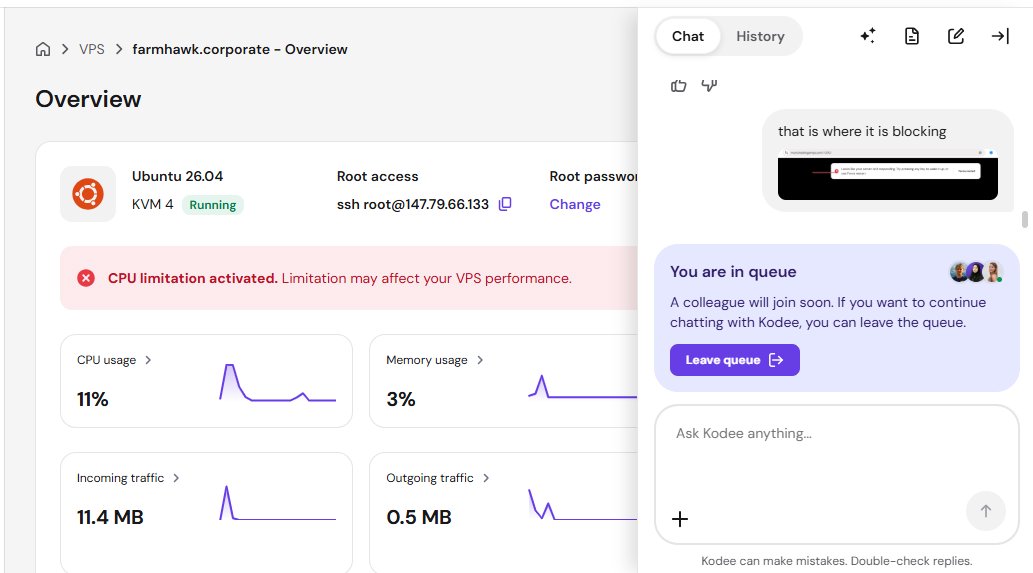Click support agents avatars in queue card
Image resolution: width=1033 pixels, height=573 pixels.
tap(976, 271)
